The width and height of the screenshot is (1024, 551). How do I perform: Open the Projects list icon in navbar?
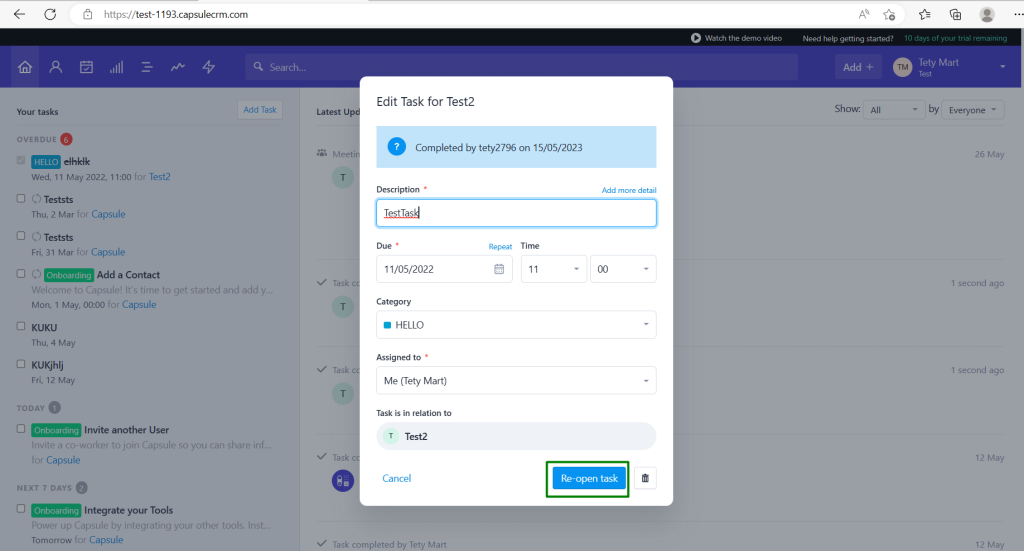click(x=147, y=67)
